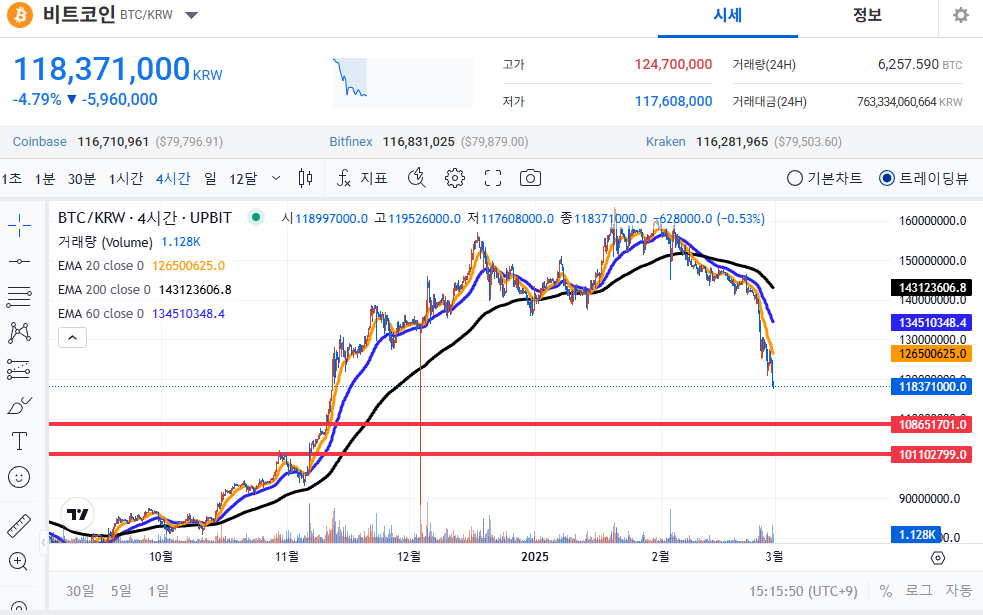Open the Fibonacci retracement tool
983x615 pixels.
pos(19,297)
